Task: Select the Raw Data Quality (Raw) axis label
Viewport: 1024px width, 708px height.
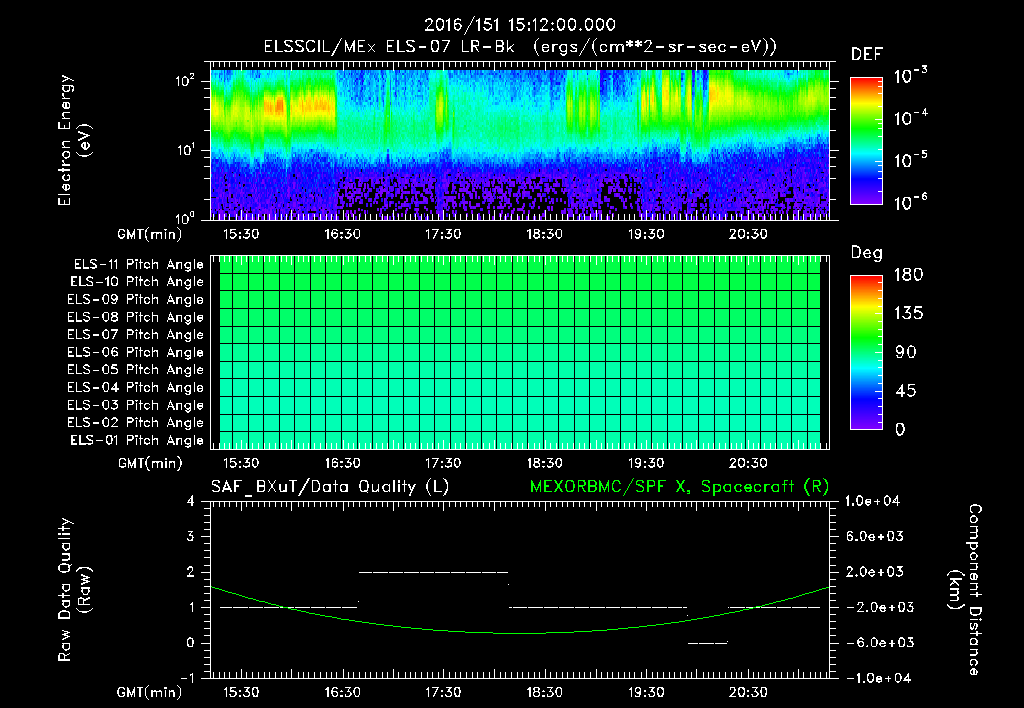Action: 74,590
